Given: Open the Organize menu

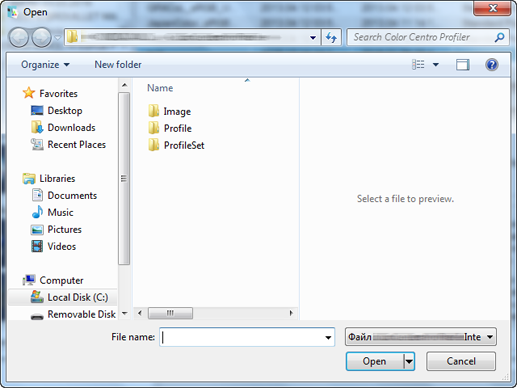Looking at the screenshot, I should 45,65.
